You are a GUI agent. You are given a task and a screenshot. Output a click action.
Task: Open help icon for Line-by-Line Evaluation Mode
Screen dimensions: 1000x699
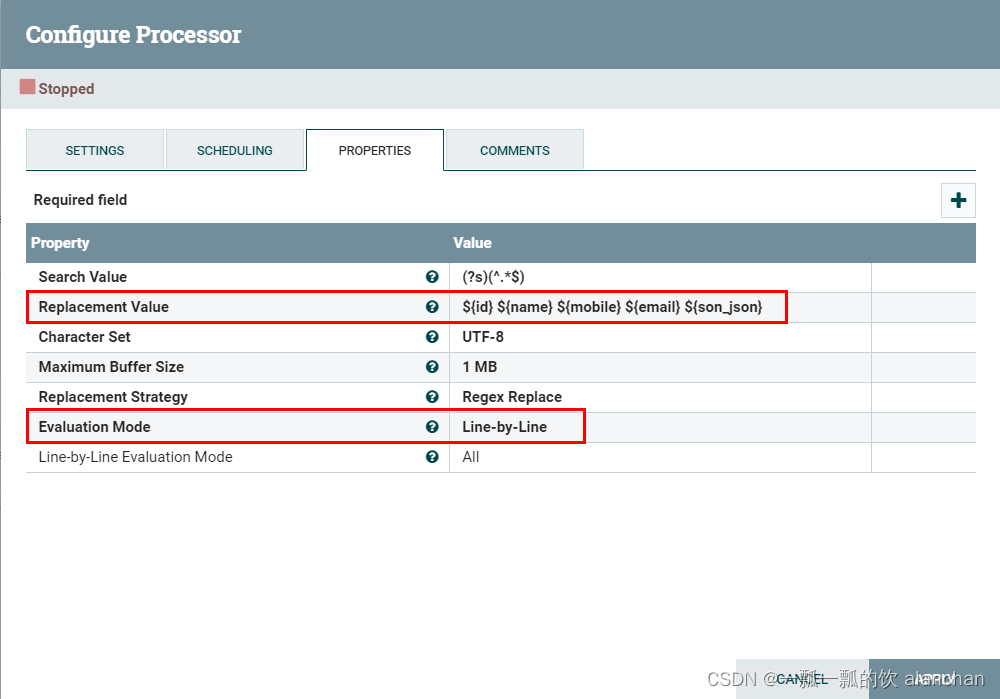coord(432,457)
